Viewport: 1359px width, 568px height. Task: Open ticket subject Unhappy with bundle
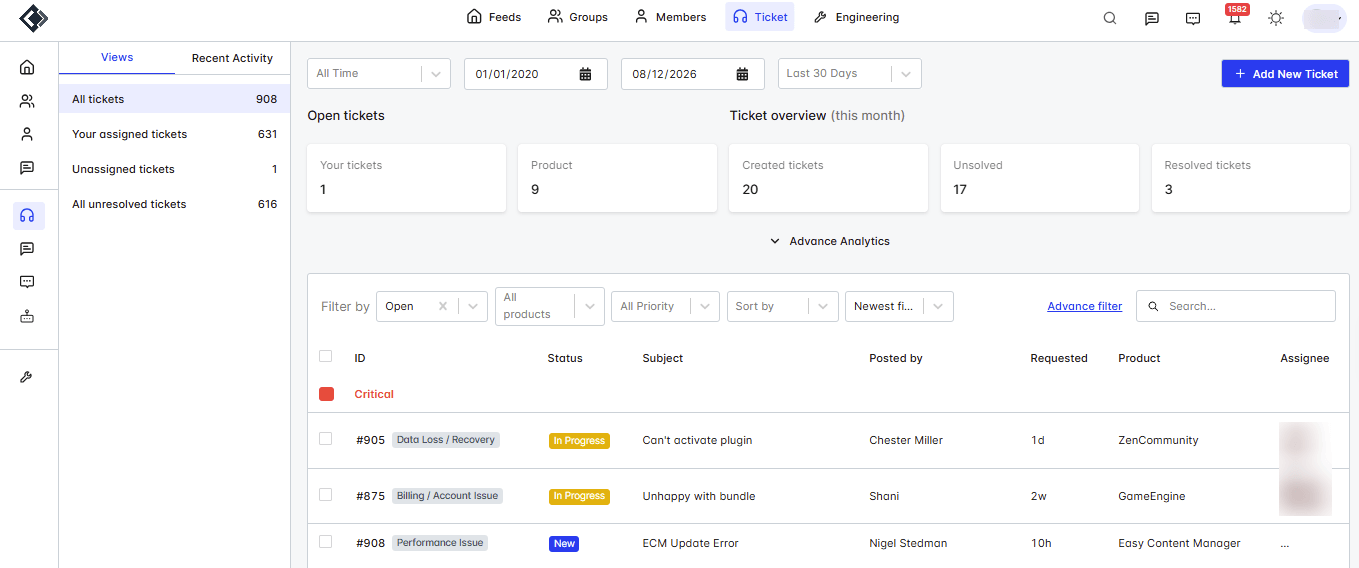(x=699, y=496)
